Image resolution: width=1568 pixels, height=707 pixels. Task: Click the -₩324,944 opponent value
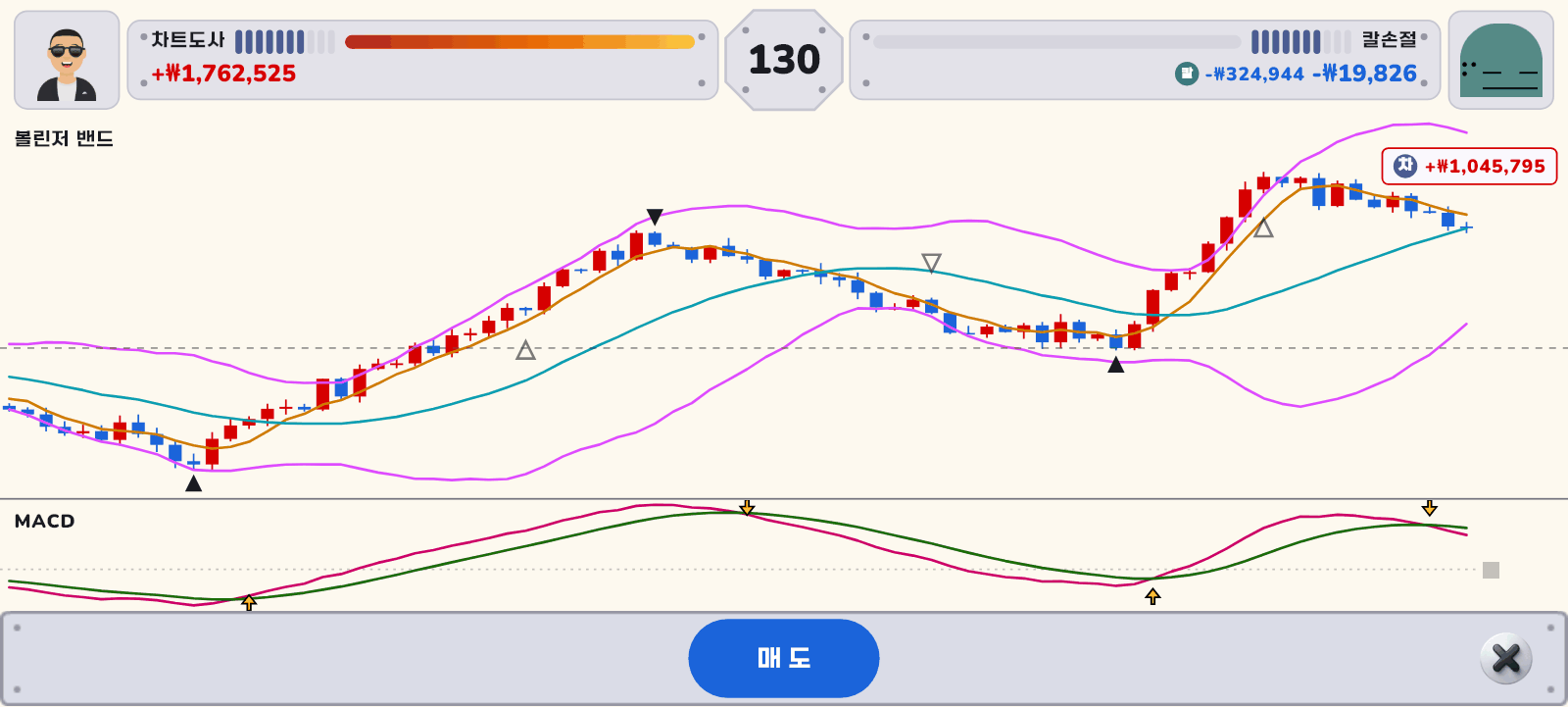1254,75
